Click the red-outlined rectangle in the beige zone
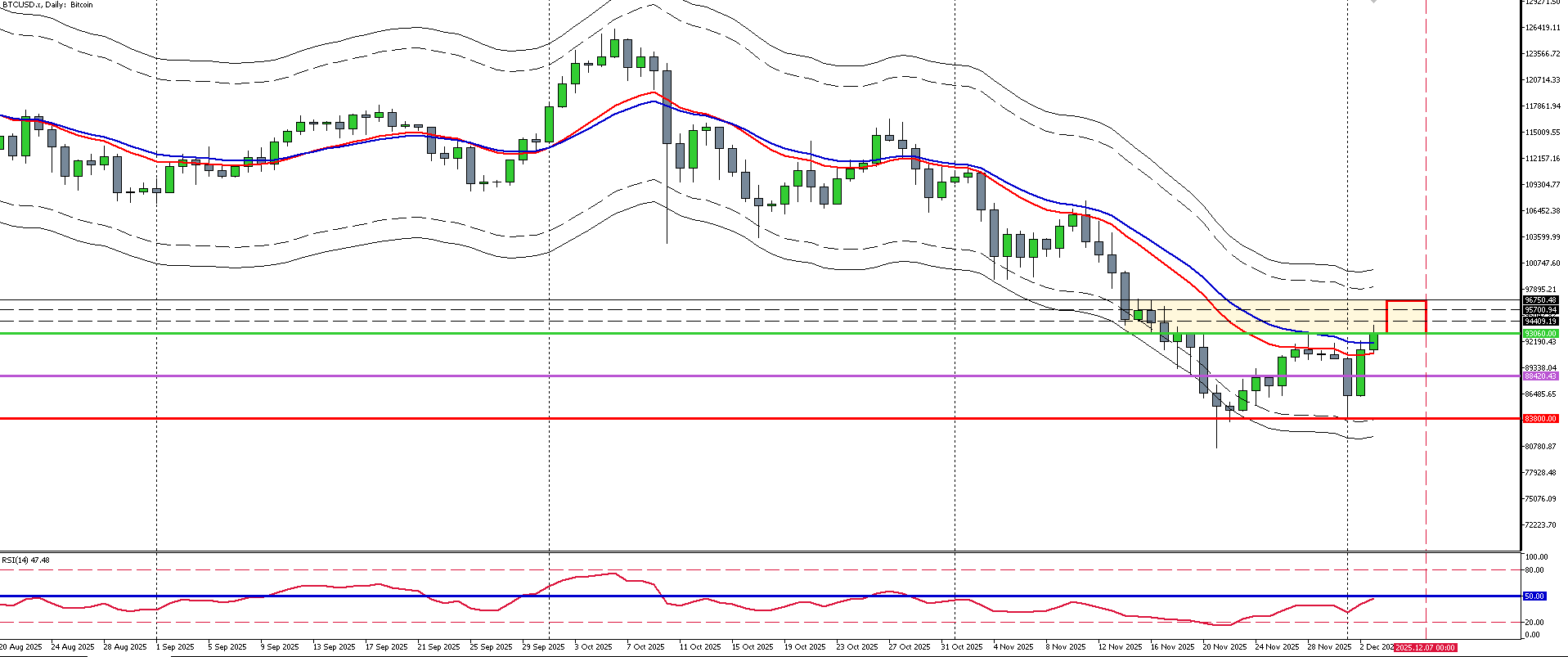The image size is (1568, 657). (1406, 317)
